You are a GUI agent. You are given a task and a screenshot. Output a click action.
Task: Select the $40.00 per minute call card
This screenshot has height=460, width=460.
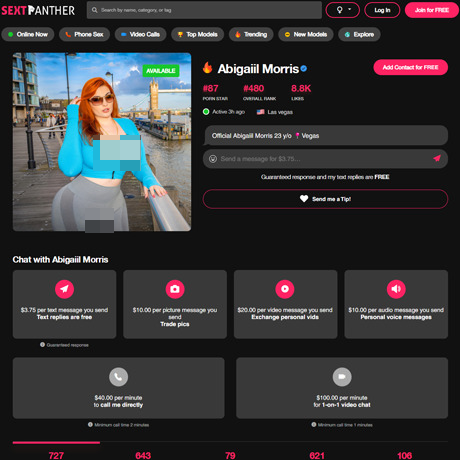(x=118, y=388)
